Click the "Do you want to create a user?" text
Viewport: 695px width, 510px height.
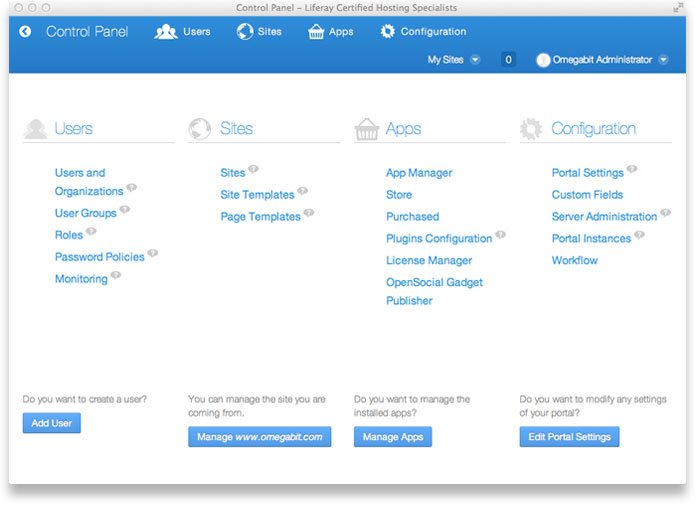[85, 399]
